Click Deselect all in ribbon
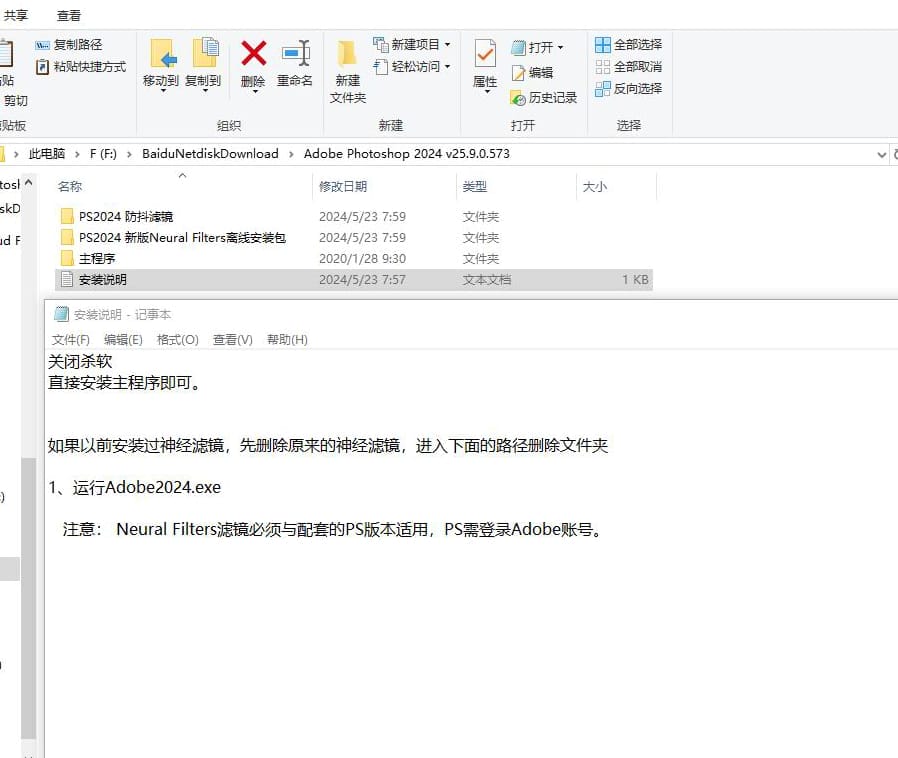The width and height of the screenshot is (898, 758). point(628,67)
